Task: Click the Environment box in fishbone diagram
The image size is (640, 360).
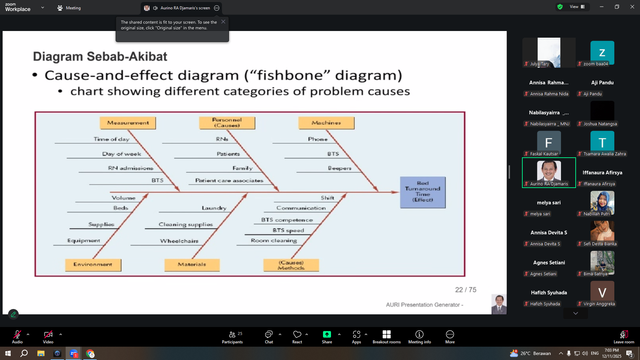Action: [93, 264]
